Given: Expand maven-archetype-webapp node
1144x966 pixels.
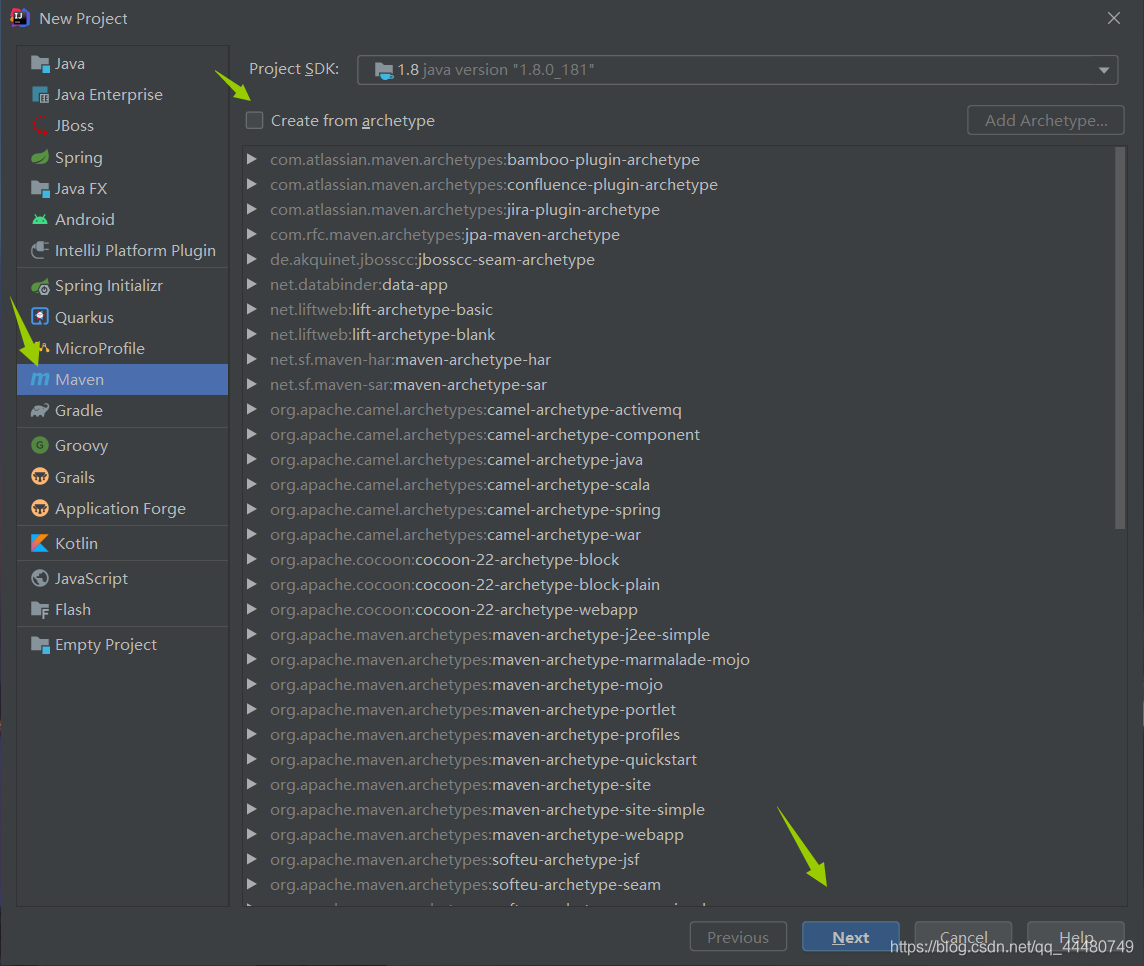Looking at the screenshot, I should tap(252, 834).
